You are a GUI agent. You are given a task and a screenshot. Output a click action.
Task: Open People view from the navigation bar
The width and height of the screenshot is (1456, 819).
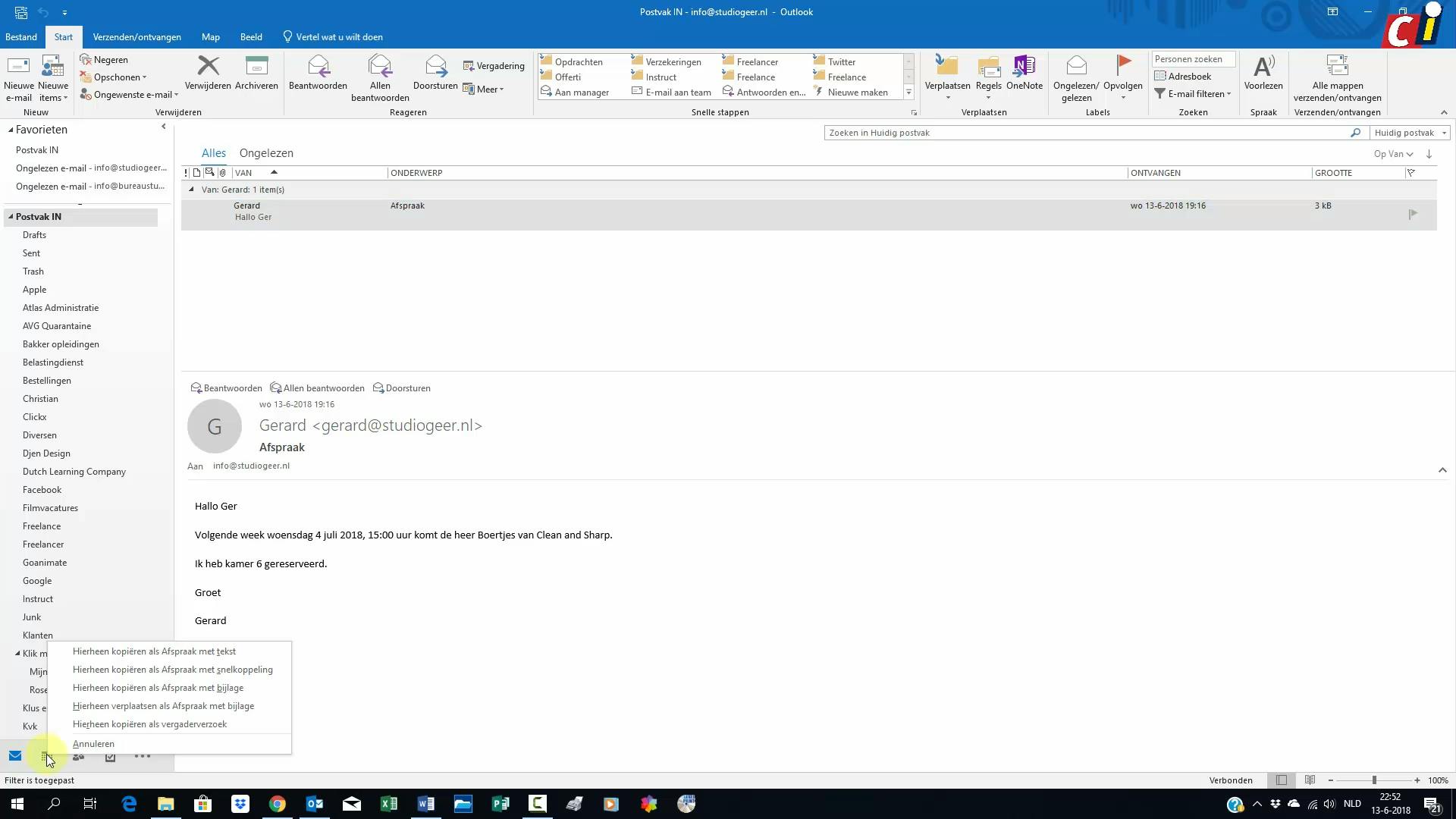tap(77, 756)
